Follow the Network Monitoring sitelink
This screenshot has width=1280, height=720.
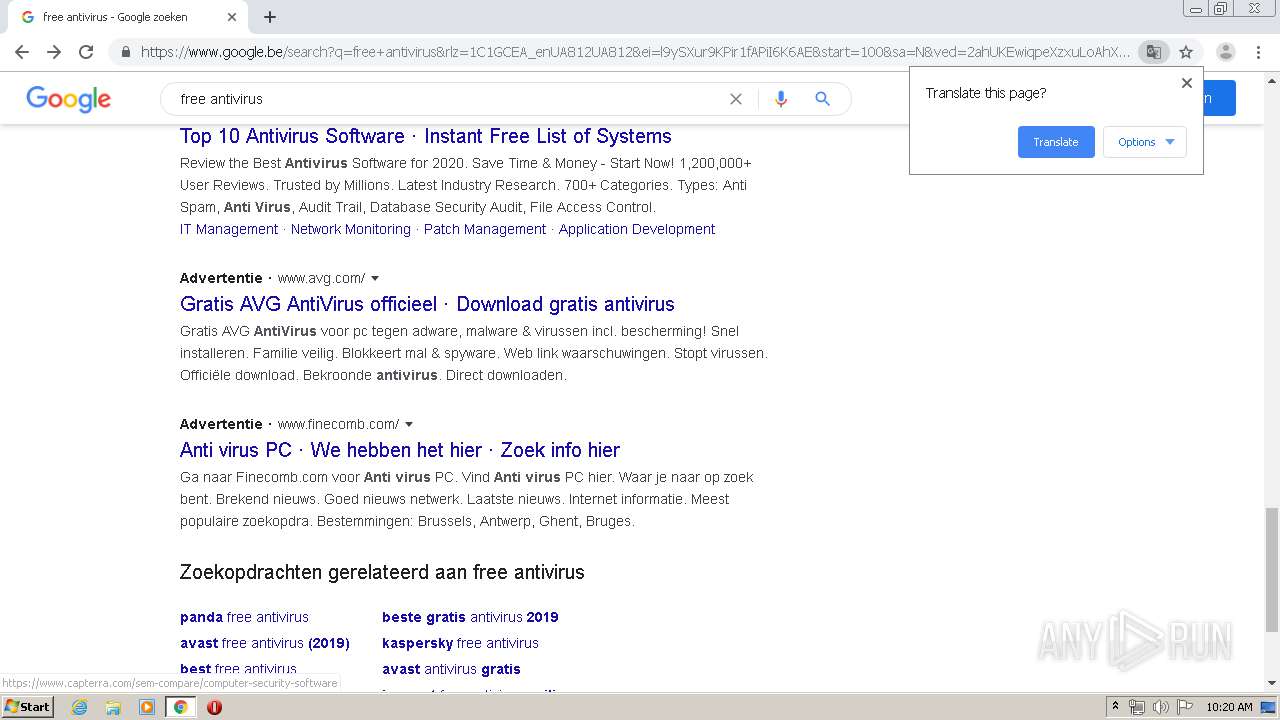(x=351, y=229)
